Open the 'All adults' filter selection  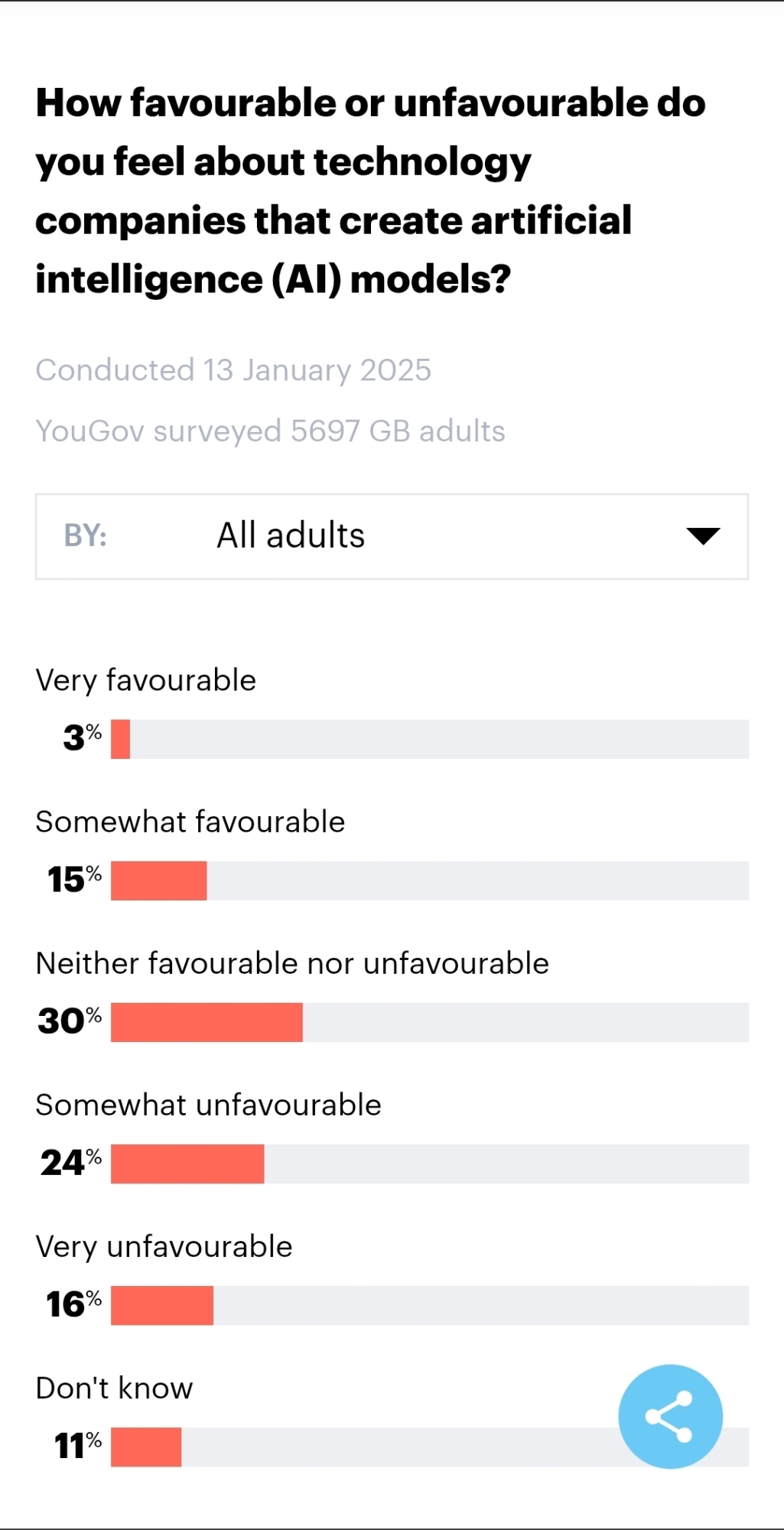coord(291,535)
